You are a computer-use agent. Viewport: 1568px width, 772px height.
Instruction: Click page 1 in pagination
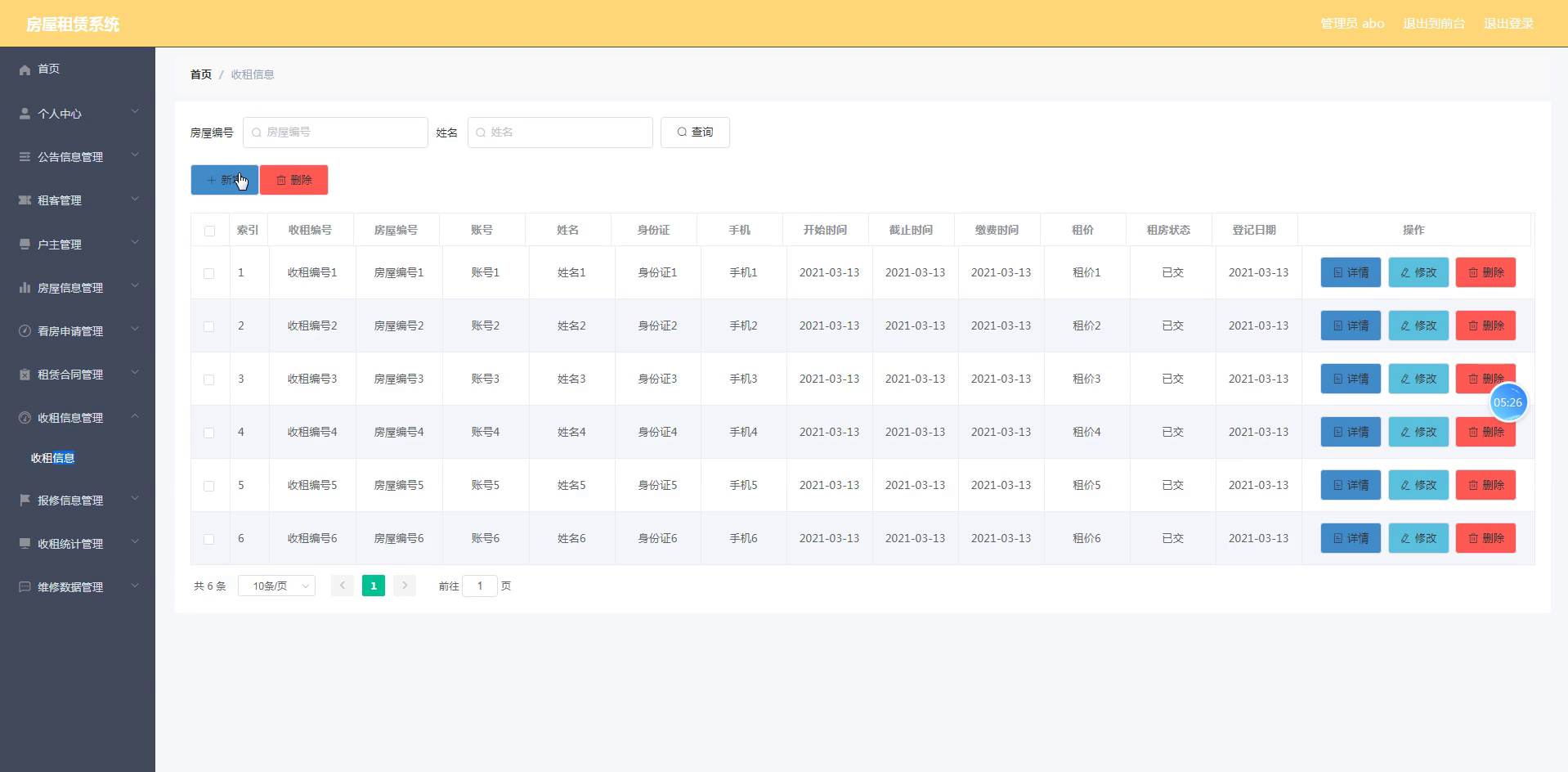(x=374, y=586)
